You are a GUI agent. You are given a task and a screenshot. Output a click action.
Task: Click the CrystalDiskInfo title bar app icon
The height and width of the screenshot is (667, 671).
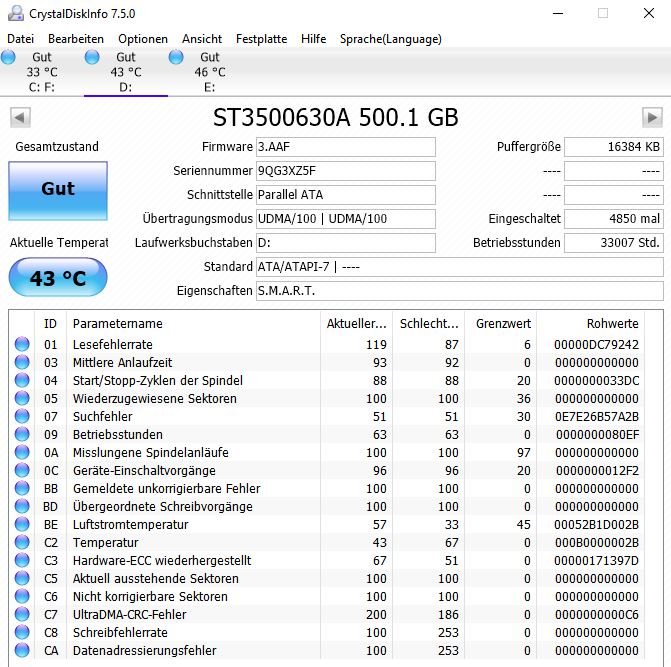(16, 13)
